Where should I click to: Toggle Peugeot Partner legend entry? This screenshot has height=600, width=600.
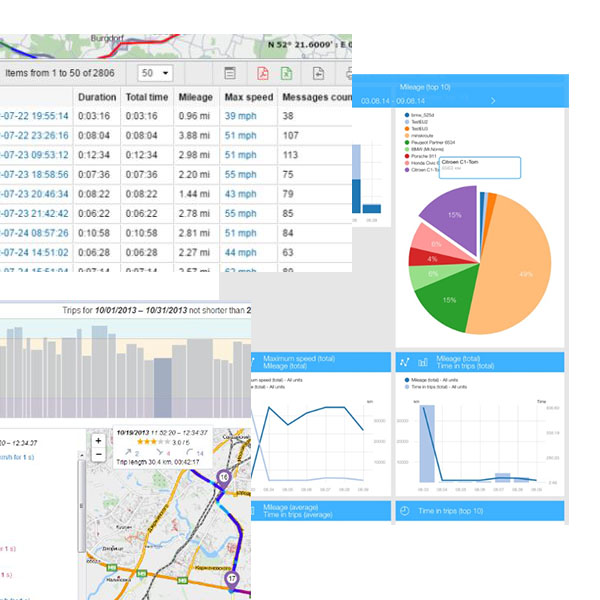pos(430,142)
